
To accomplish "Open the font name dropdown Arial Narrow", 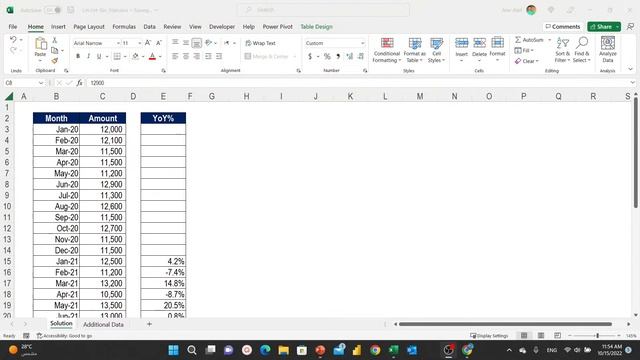I will click(x=118, y=43).
